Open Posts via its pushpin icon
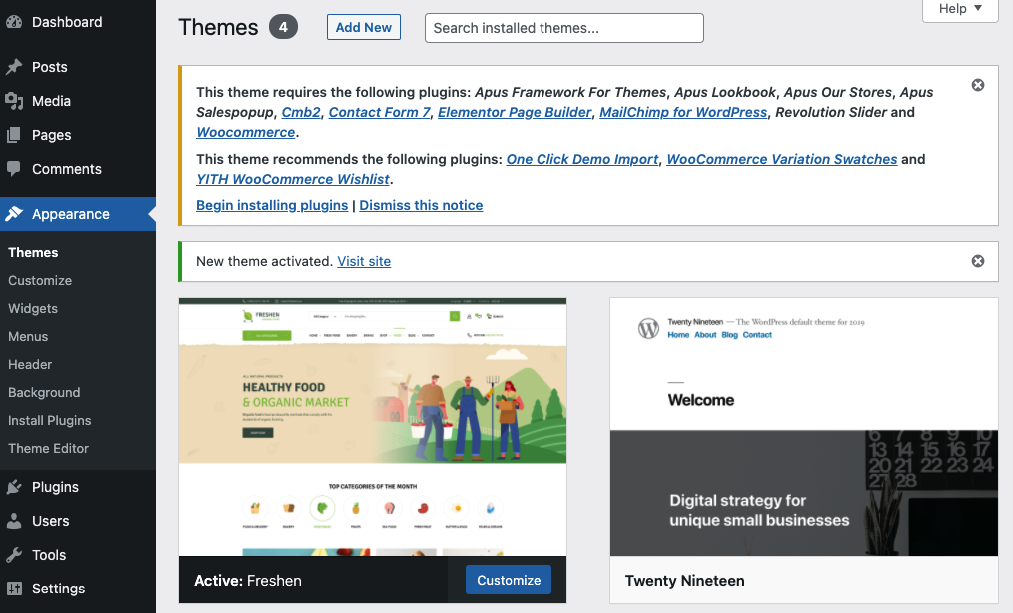This screenshot has height=613, width=1013. pyautogui.click(x=14, y=67)
